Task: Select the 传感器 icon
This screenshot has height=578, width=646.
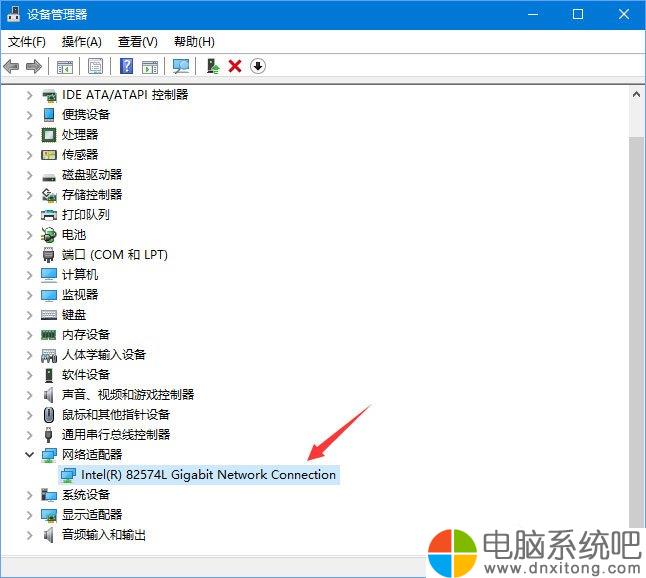Action: [49, 155]
